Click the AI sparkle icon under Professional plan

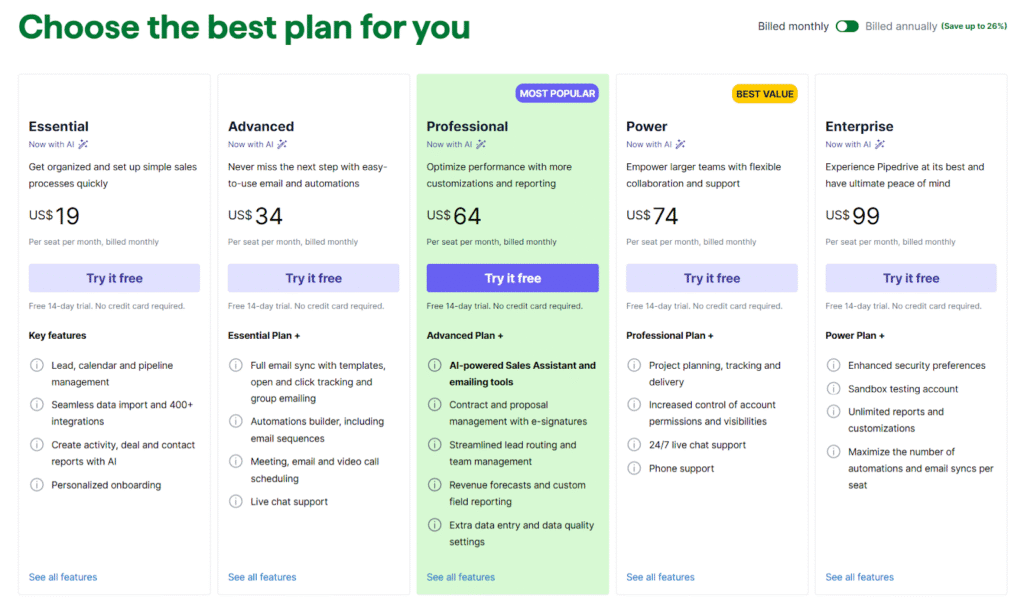[x=482, y=143]
